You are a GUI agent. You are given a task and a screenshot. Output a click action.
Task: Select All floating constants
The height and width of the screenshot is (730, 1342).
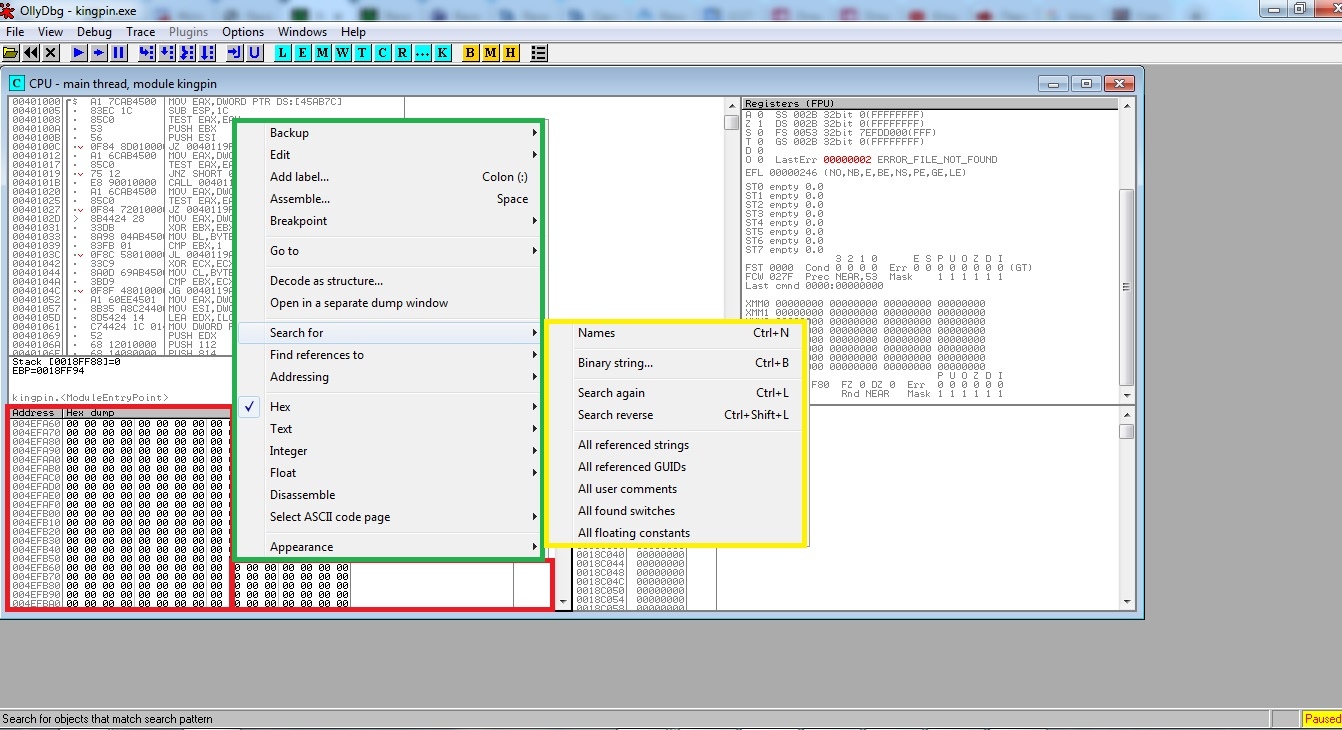pos(675,533)
